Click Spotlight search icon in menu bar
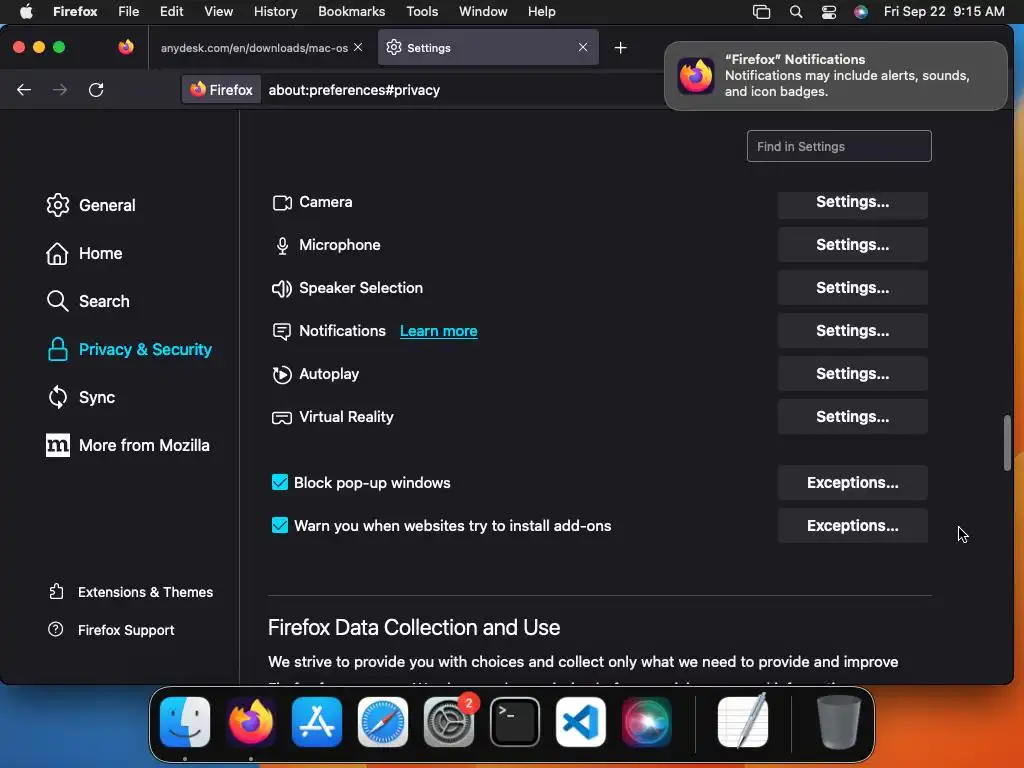 click(795, 12)
